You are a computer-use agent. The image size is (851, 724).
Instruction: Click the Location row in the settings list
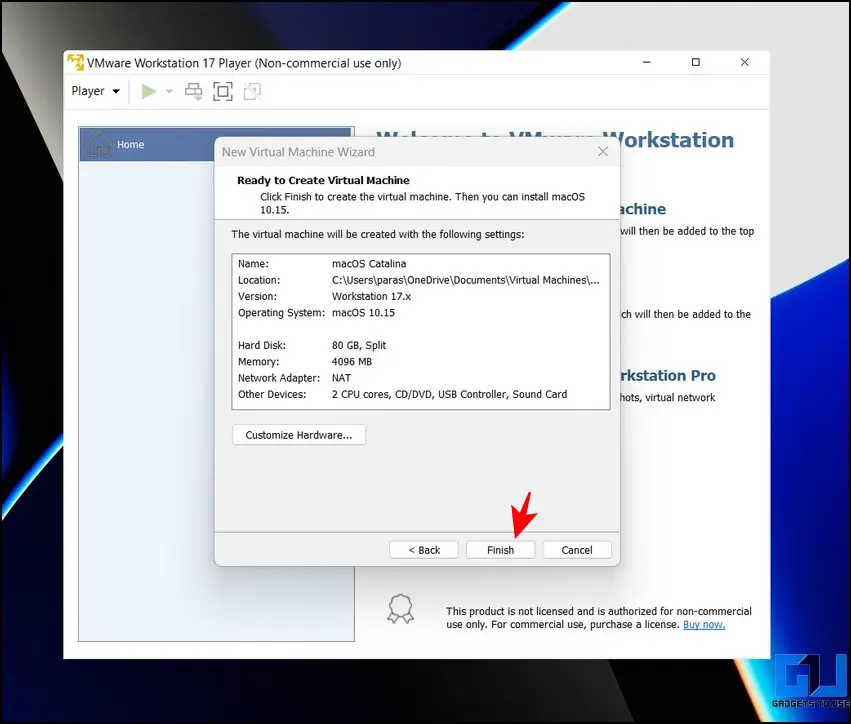pos(420,280)
